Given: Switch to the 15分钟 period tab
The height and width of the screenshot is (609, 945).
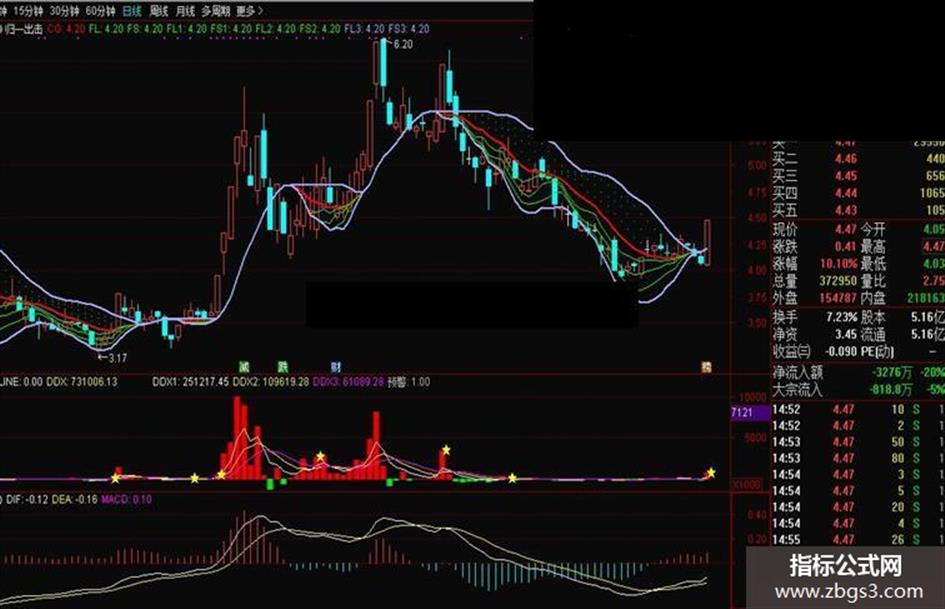Looking at the screenshot, I should coord(28,11).
